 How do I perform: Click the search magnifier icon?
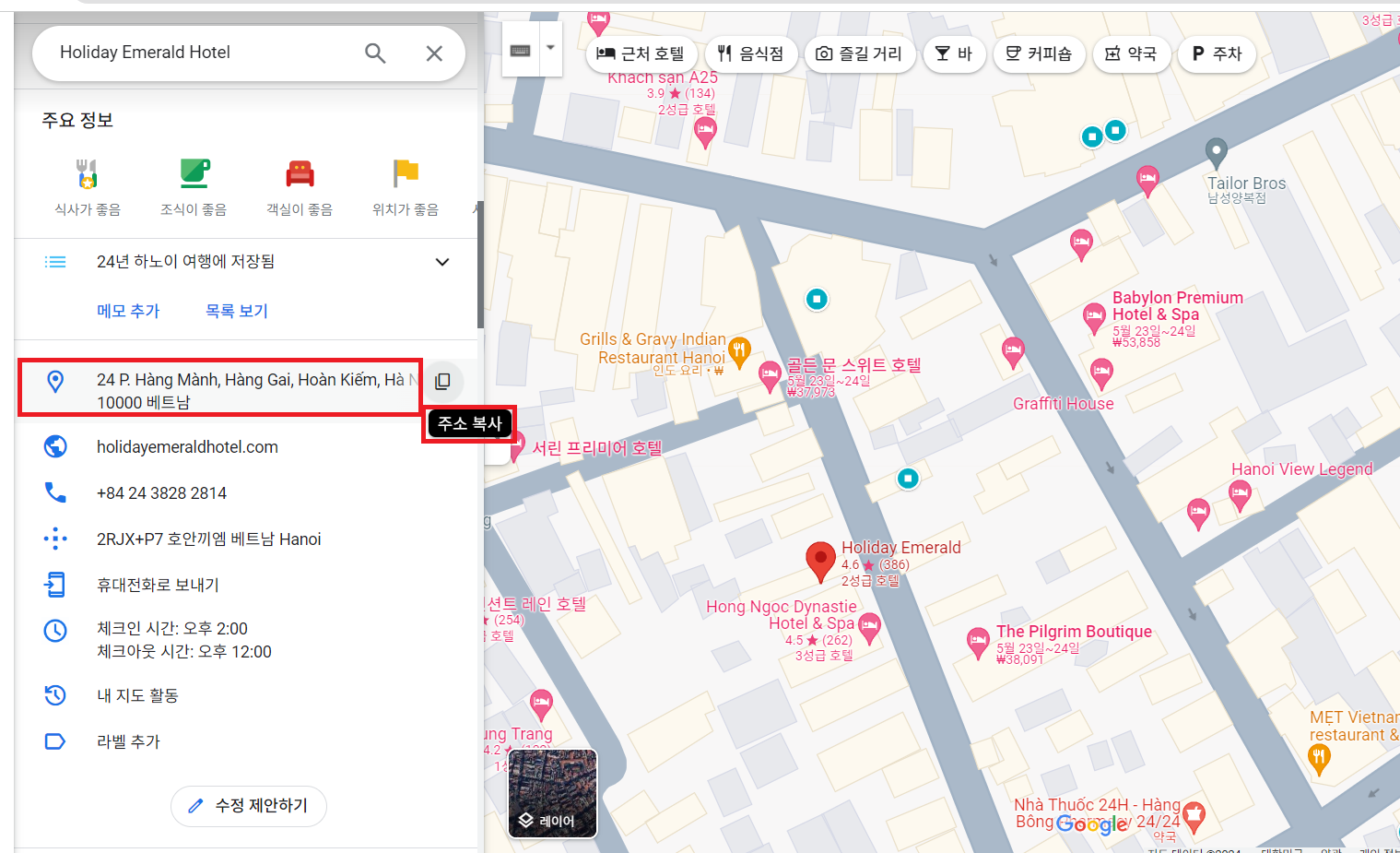[375, 53]
